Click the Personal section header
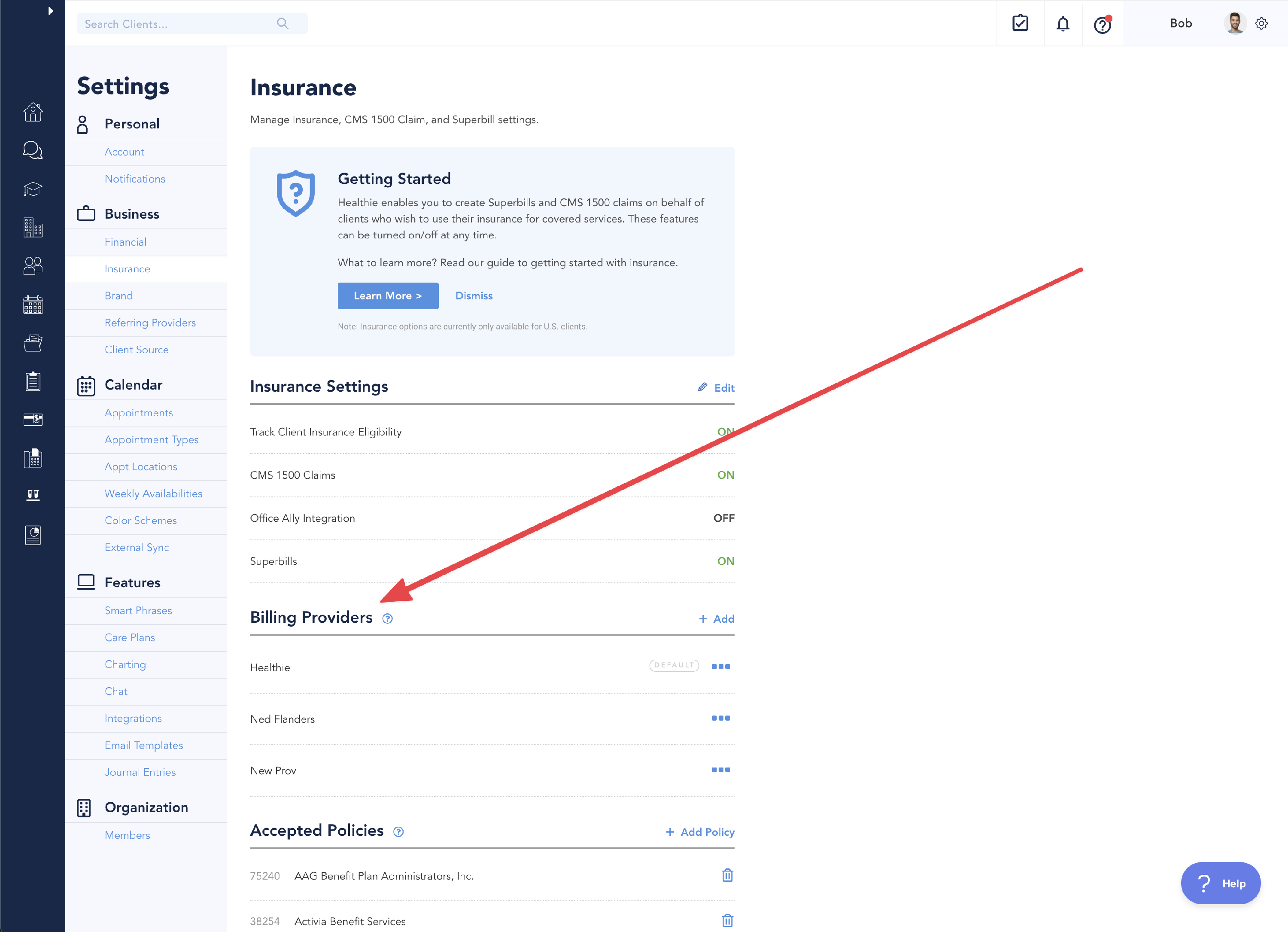1288x932 pixels. pyautogui.click(x=132, y=124)
